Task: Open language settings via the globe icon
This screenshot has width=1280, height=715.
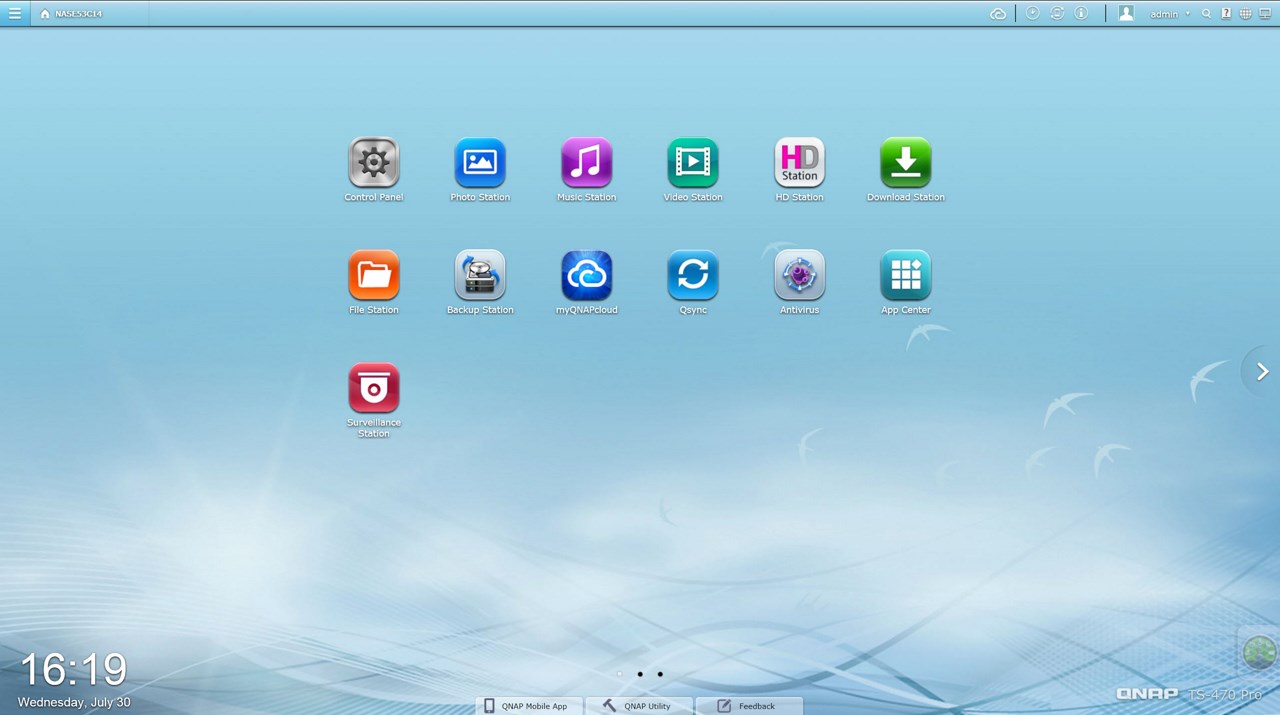Action: (1245, 14)
